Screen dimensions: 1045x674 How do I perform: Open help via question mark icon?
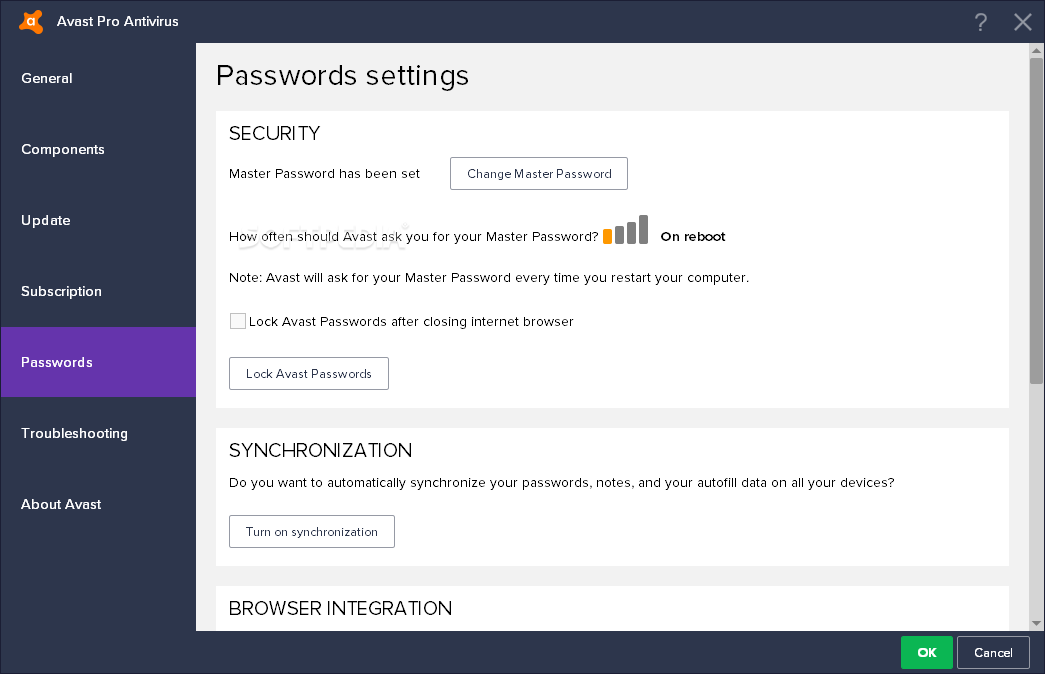coord(980,22)
